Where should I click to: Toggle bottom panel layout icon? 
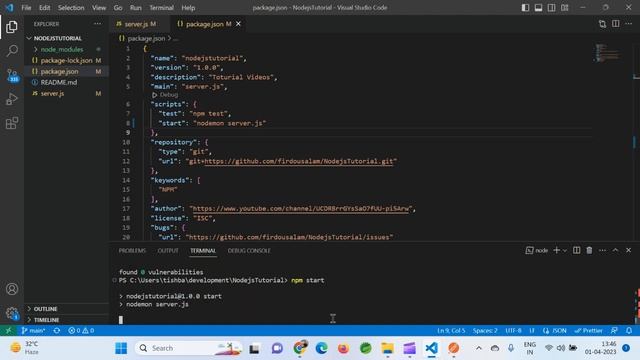(x=539, y=7)
